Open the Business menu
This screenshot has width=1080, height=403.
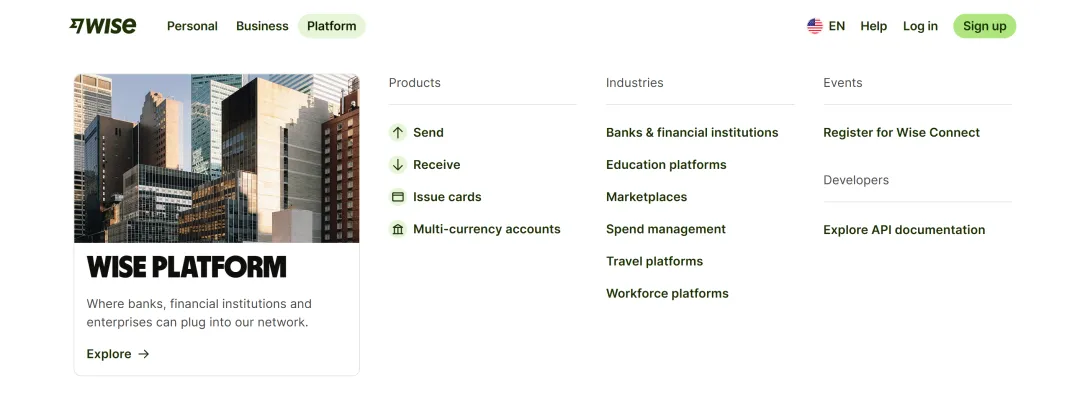[262, 26]
